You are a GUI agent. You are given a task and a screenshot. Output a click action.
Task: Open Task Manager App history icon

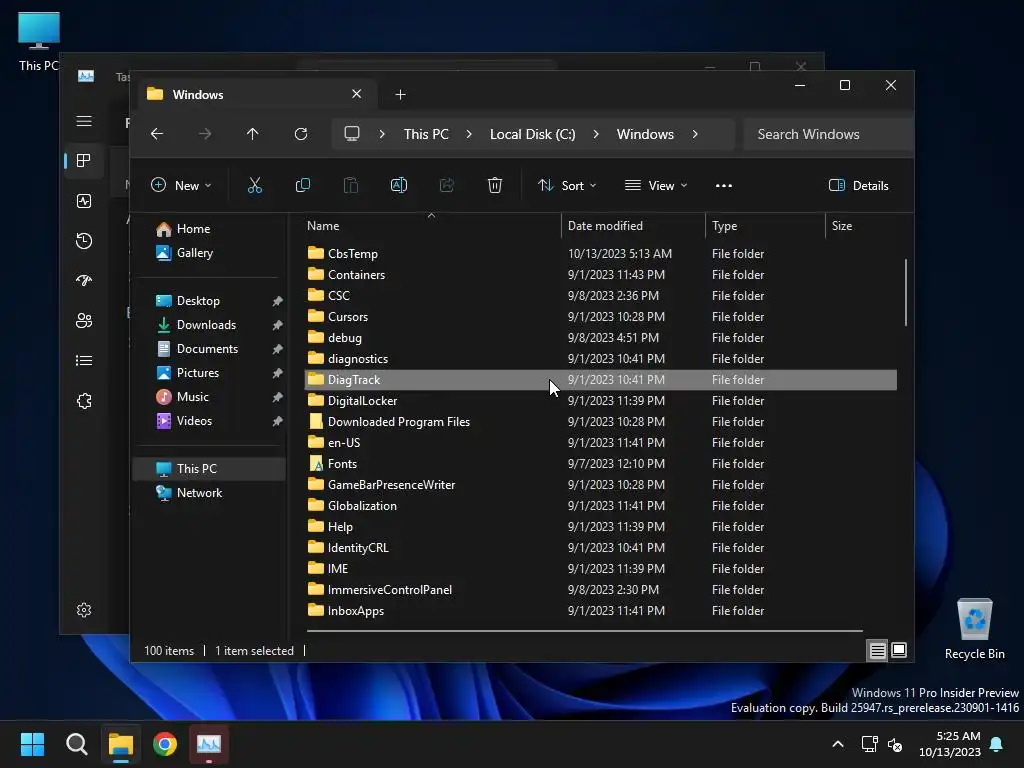[x=84, y=241]
